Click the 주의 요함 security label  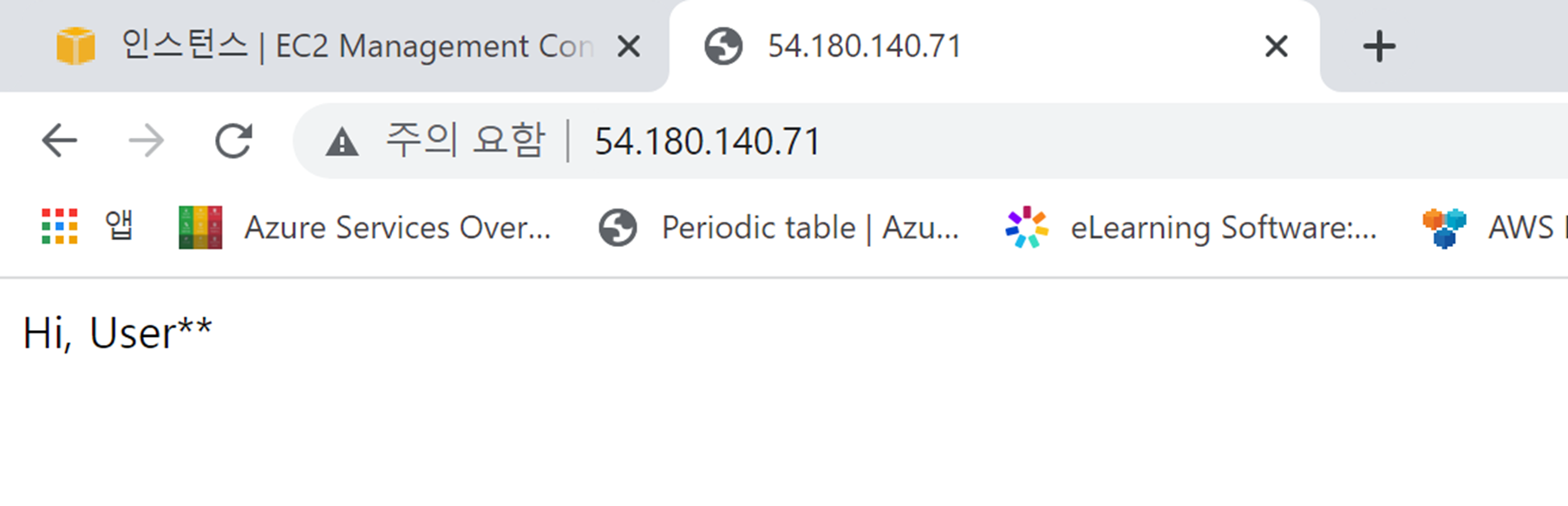point(465,140)
